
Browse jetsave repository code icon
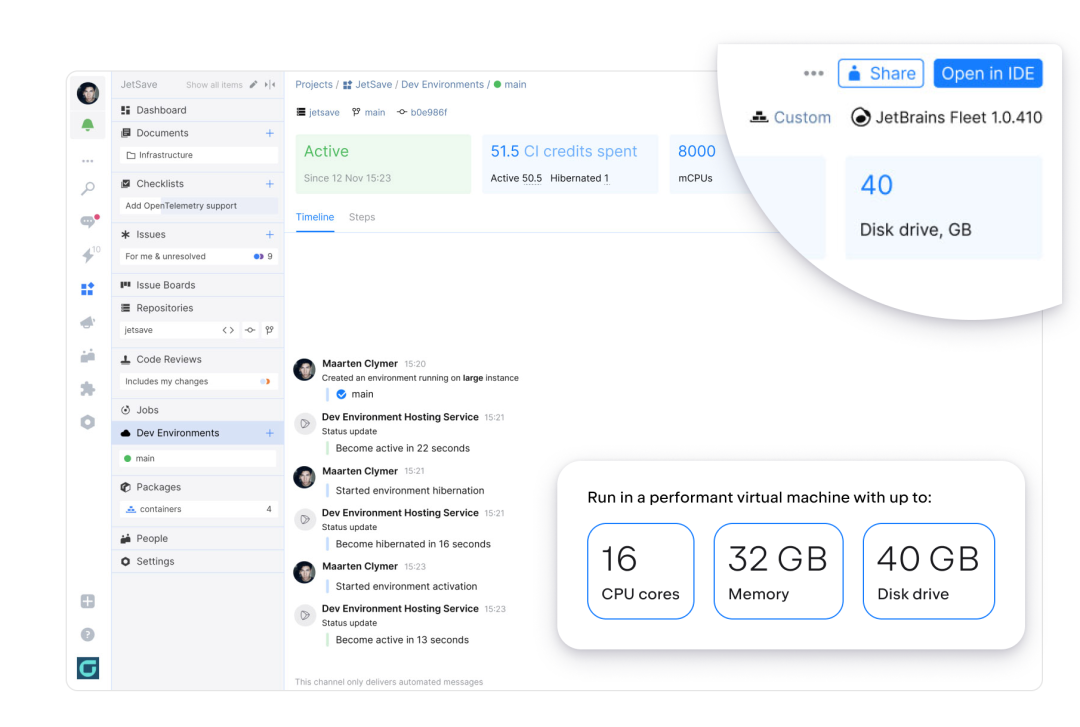click(228, 330)
